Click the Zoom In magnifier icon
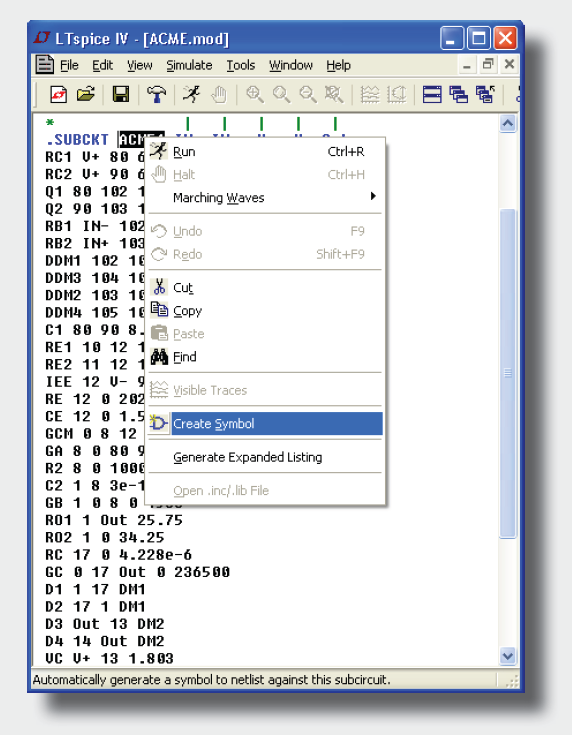 (255, 95)
